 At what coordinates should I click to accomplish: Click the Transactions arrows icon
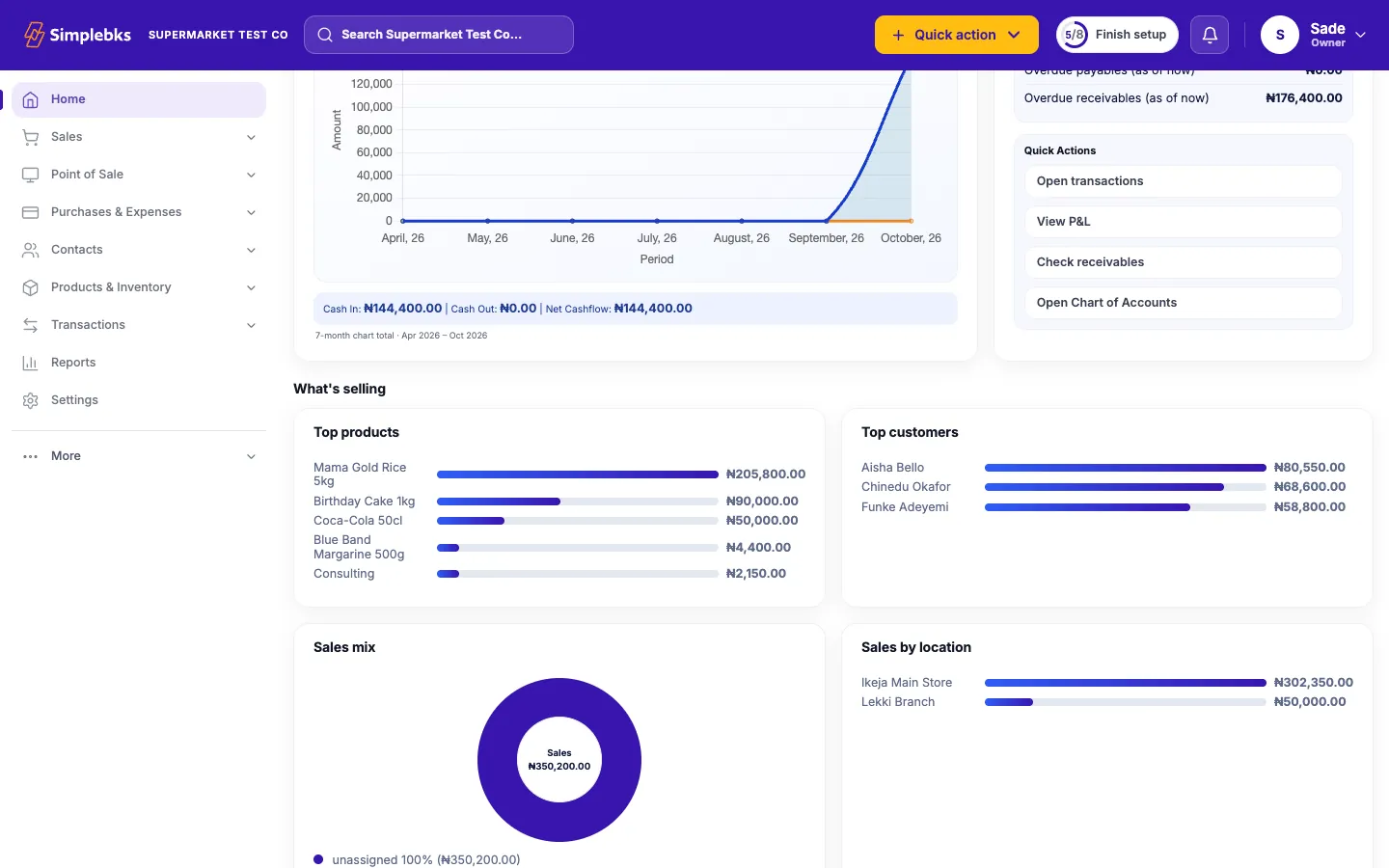[31, 325]
